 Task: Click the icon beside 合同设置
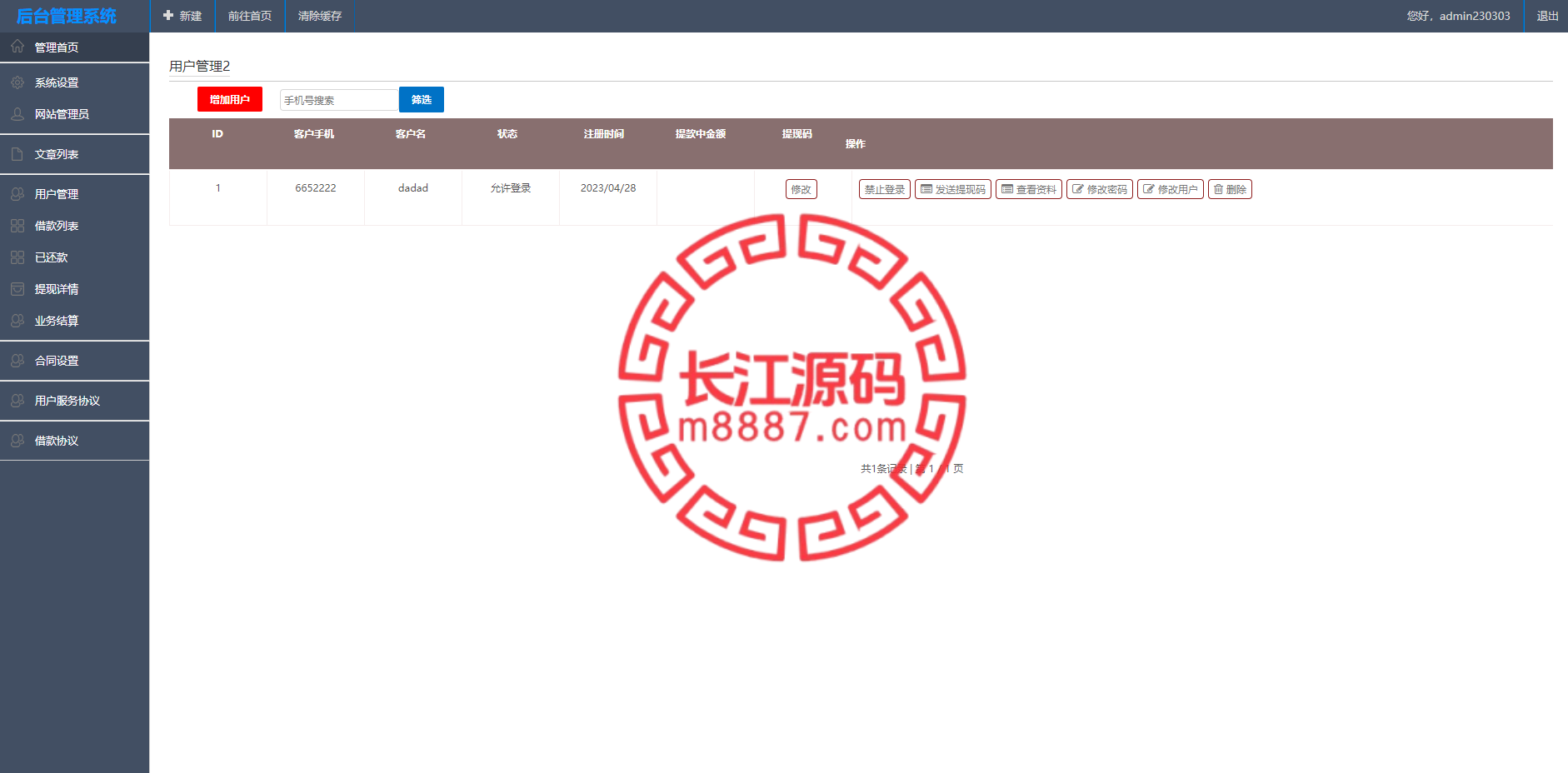coord(17,361)
